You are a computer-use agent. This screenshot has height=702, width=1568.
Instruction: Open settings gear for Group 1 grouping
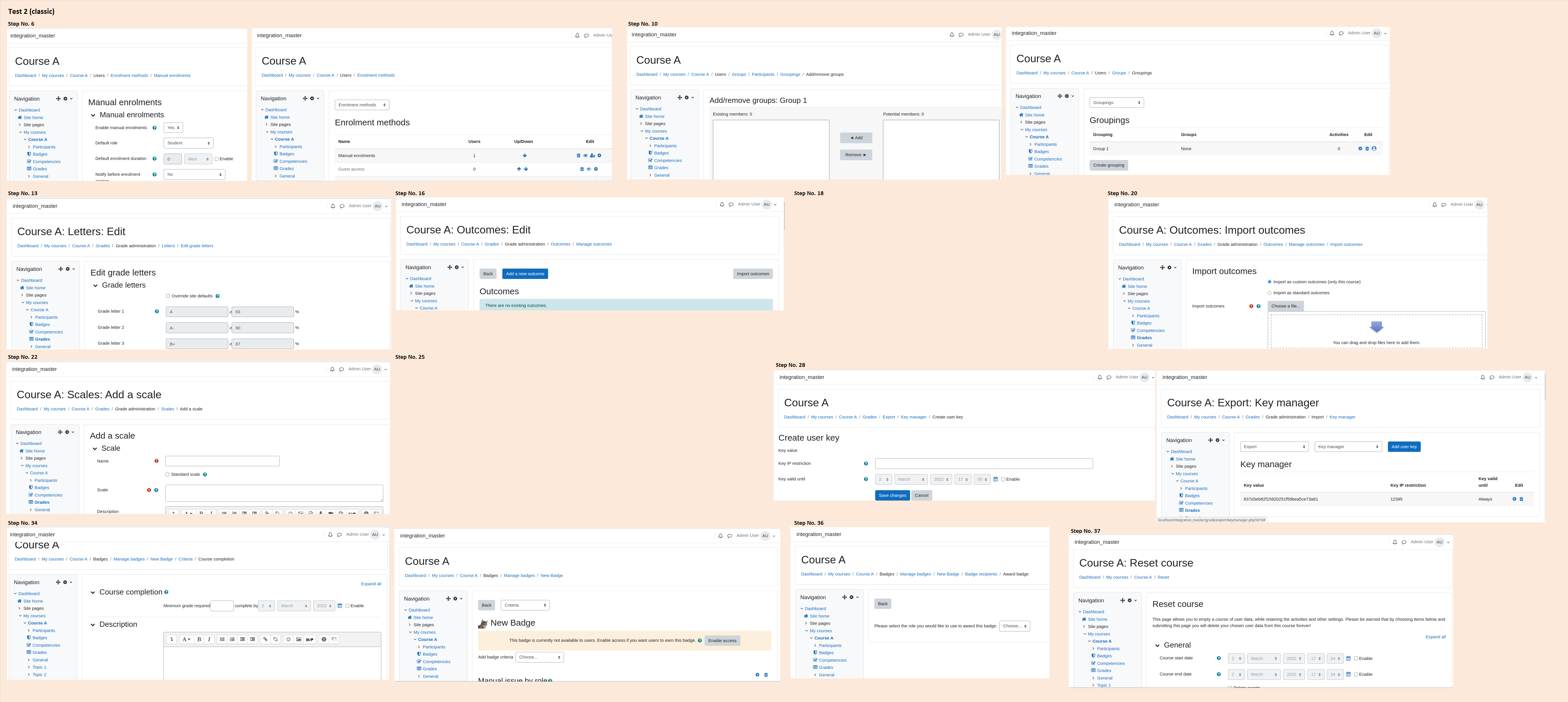click(x=1361, y=149)
